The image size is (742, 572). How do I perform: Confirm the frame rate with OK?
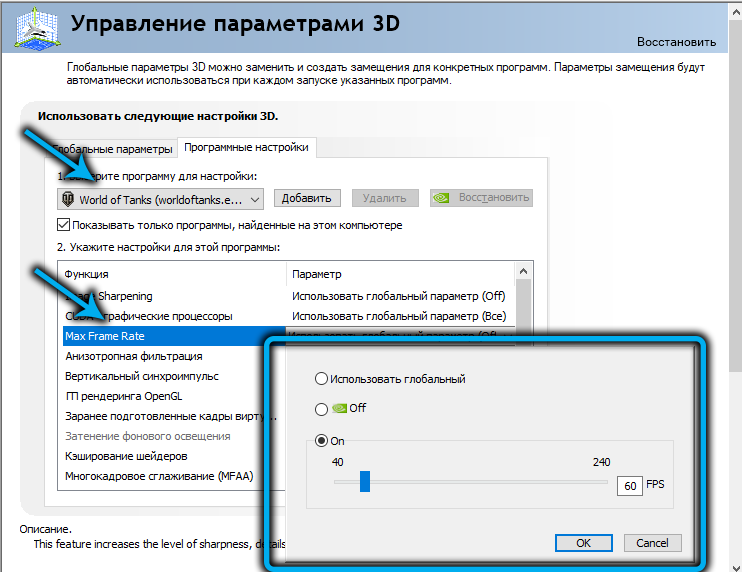(583, 543)
